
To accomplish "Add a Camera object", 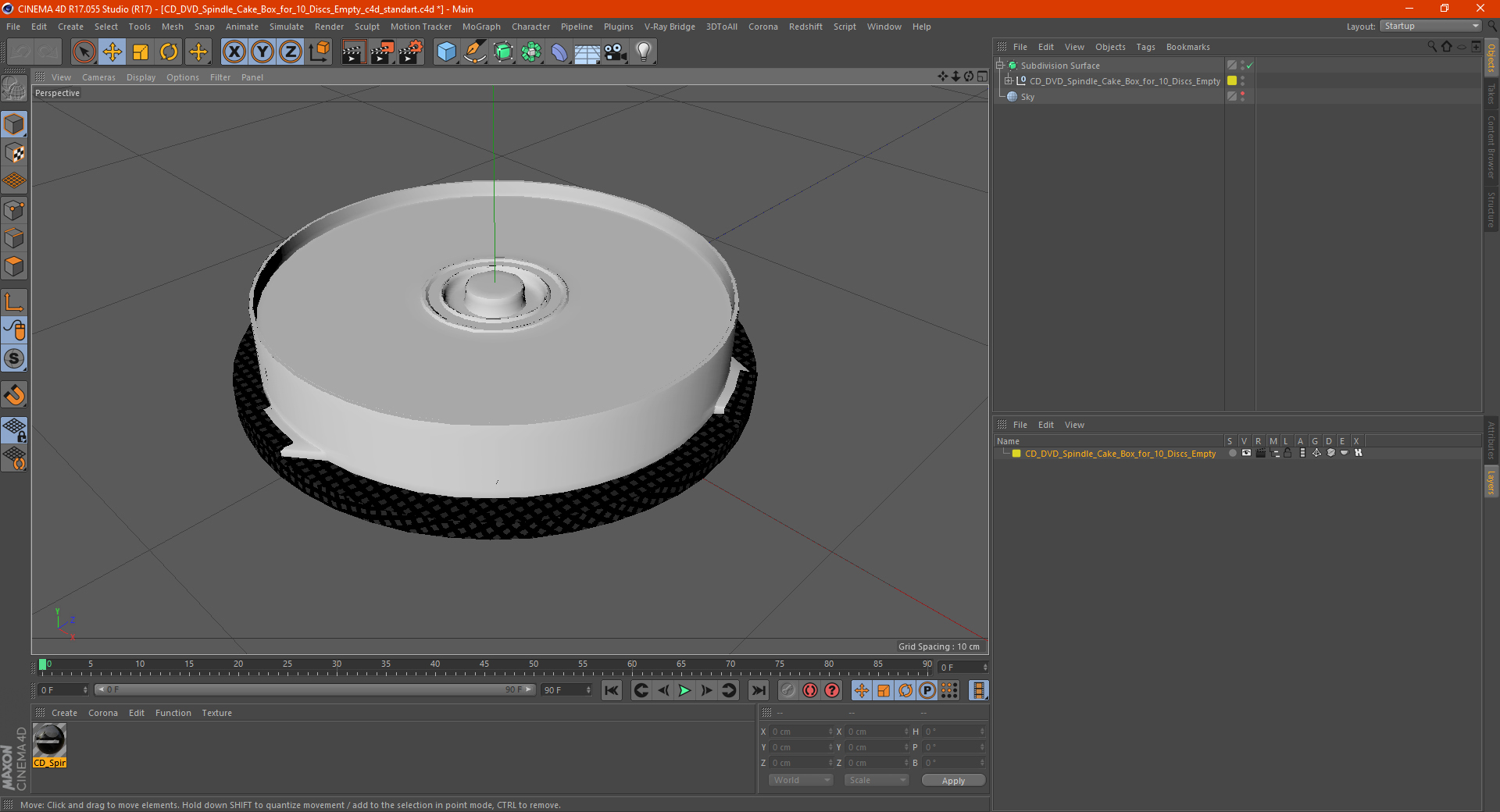I will point(615,52).
